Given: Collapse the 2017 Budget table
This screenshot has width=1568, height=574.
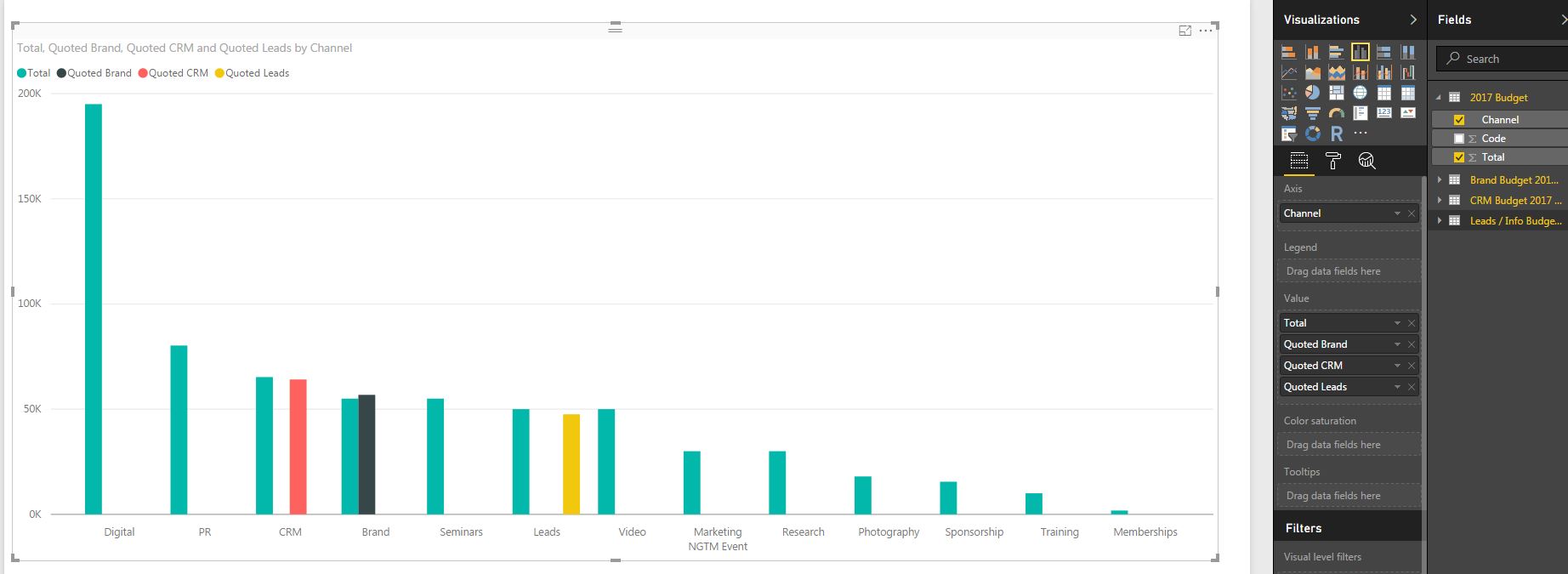Looking at the screenshot, I should [x=1439, y=98].
